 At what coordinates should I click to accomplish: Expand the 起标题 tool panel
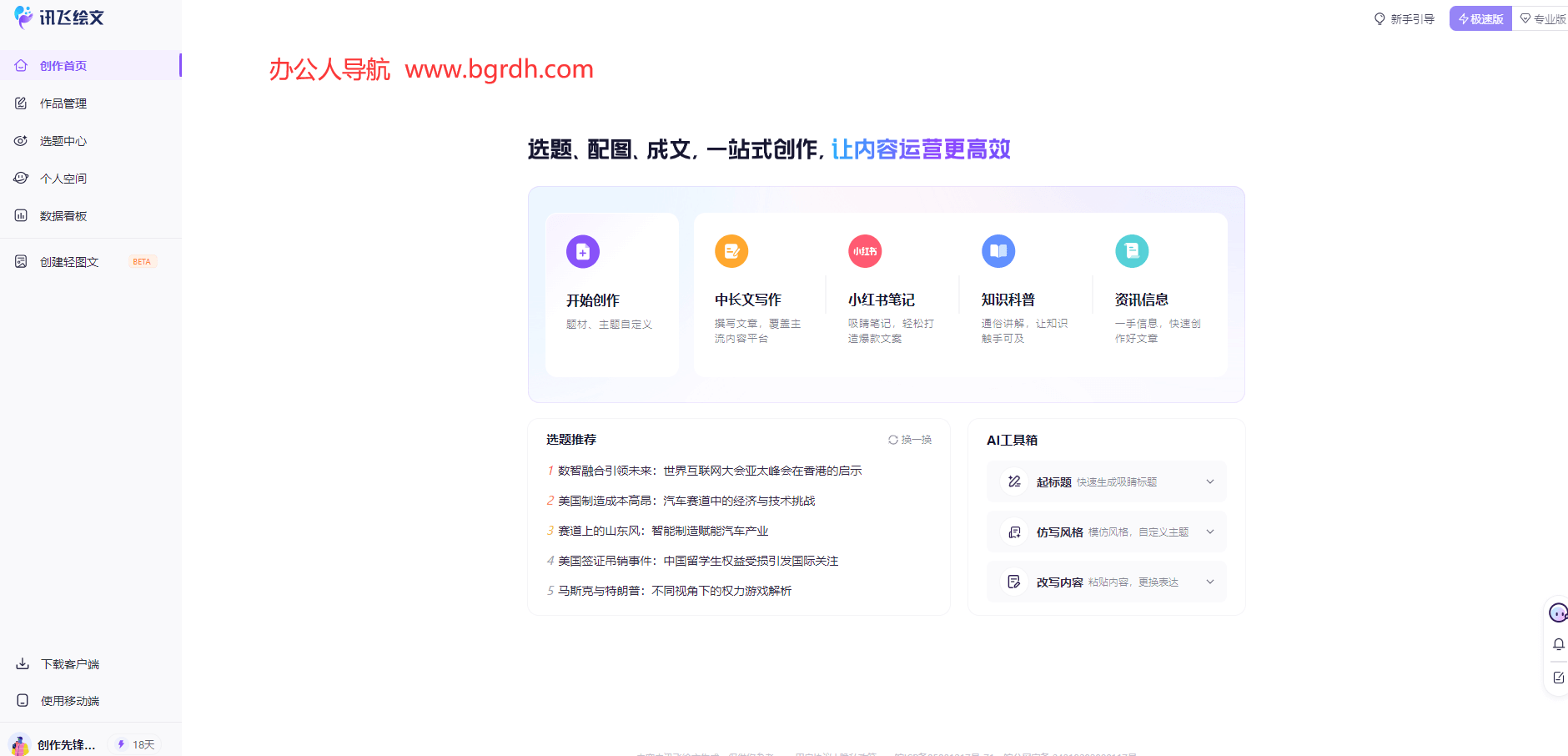click(x=1210, y=481)
